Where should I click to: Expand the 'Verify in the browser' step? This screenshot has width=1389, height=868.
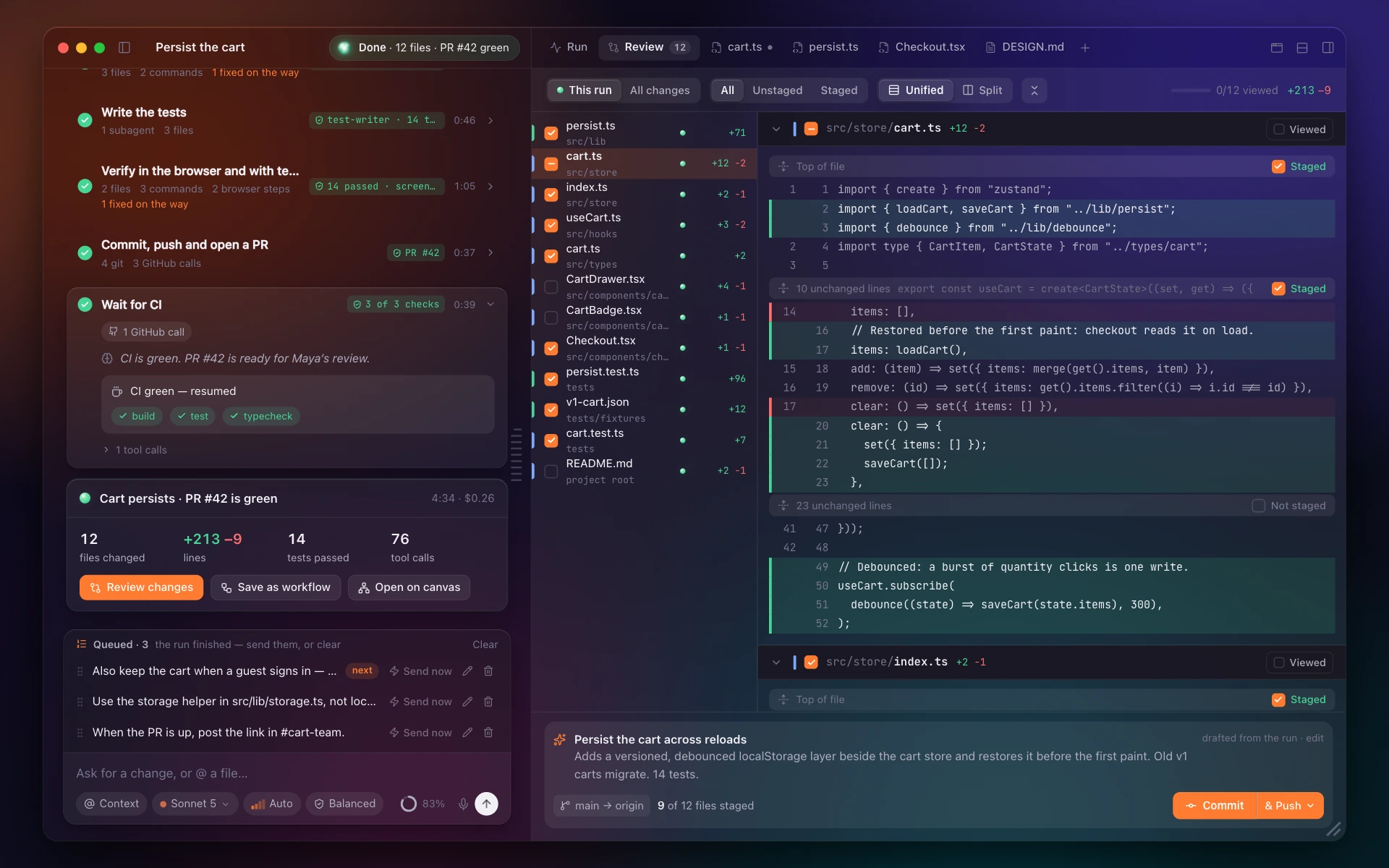(490, 187)
